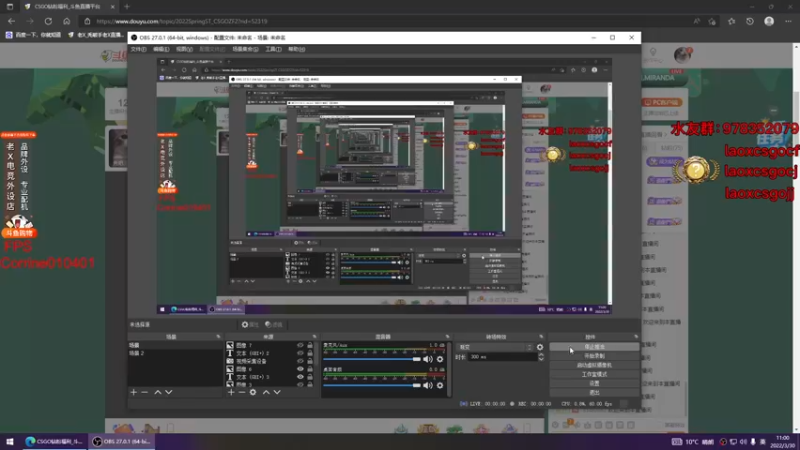Open 麦克风/Aux audio settings gear
This screenshot has width=800, height=450.
[440, 359]
